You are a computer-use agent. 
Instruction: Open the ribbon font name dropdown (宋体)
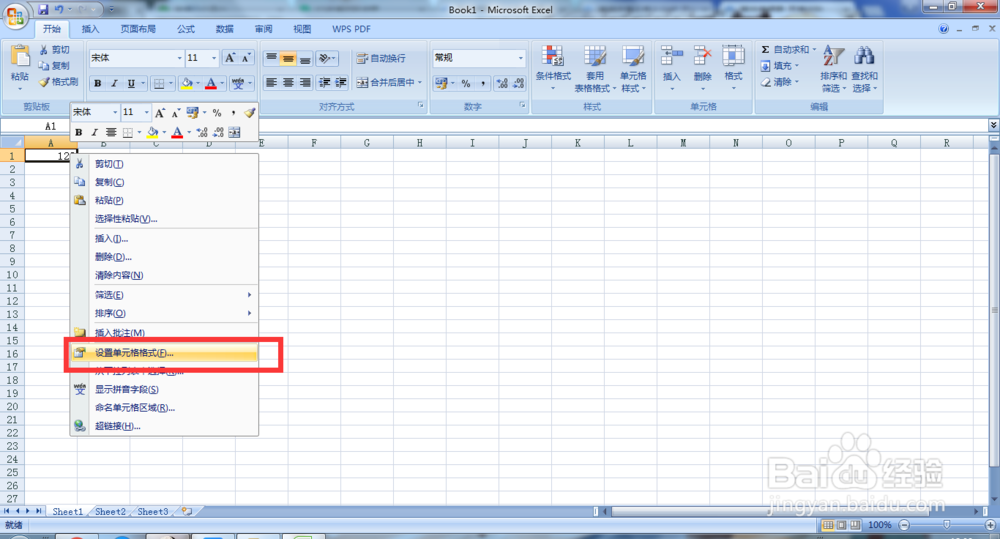pos(179,58)
